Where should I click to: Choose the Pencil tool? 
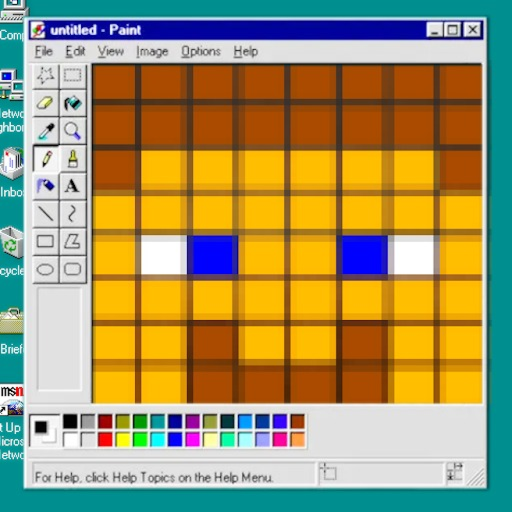click(x=46, y=158)
